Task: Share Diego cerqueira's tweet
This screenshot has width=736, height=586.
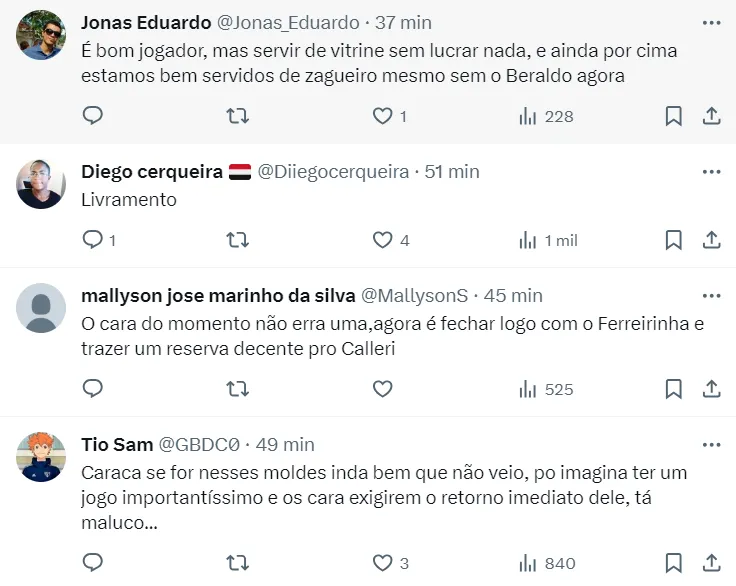Action: pyautogui.click(x=712, y=240)
